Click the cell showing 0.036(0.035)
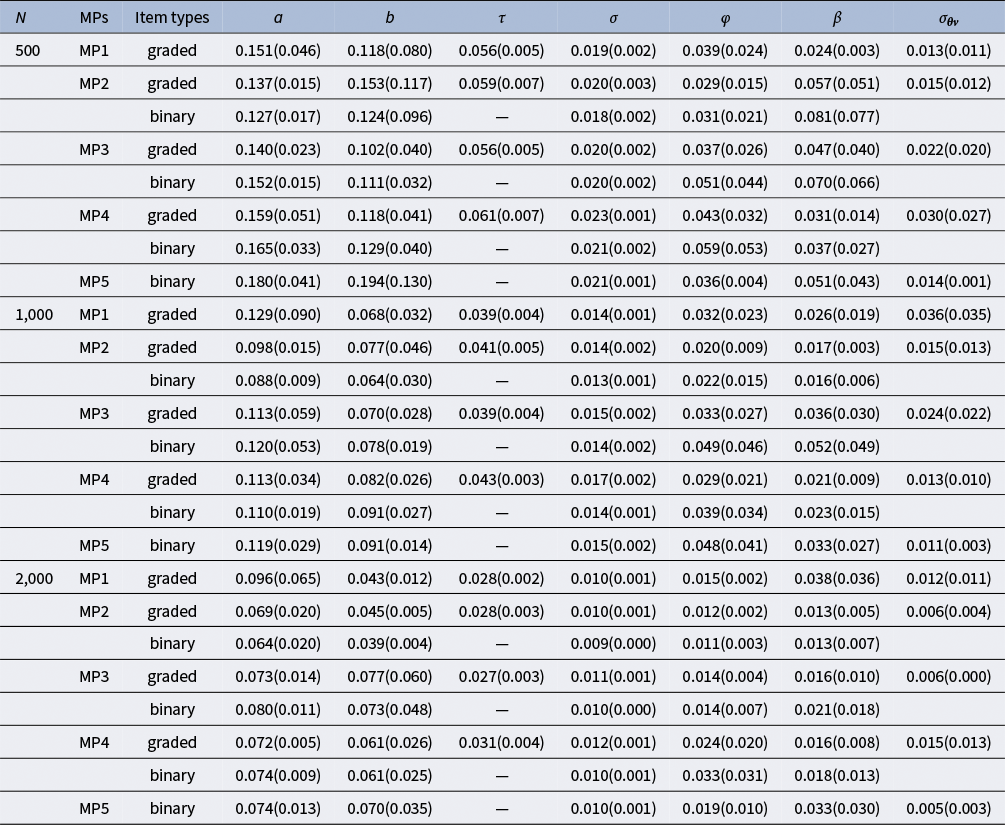This screenshot has width=1005, height=825. [948, 315]
